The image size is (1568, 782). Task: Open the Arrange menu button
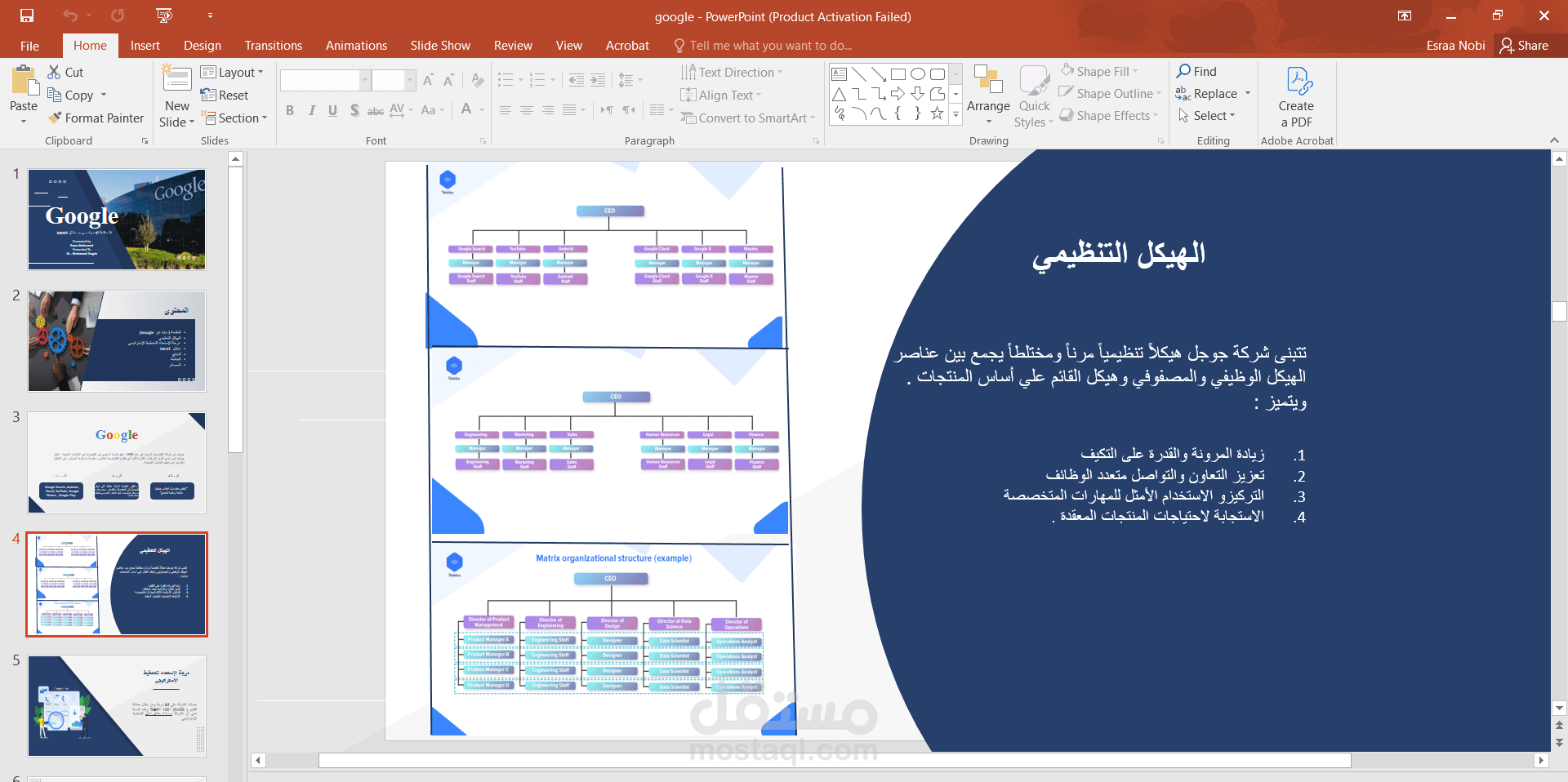[988, 96]
